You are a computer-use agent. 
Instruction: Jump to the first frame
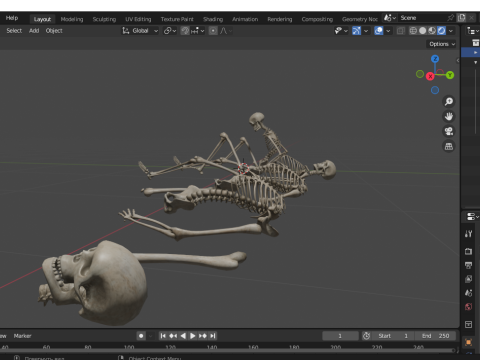163,336
